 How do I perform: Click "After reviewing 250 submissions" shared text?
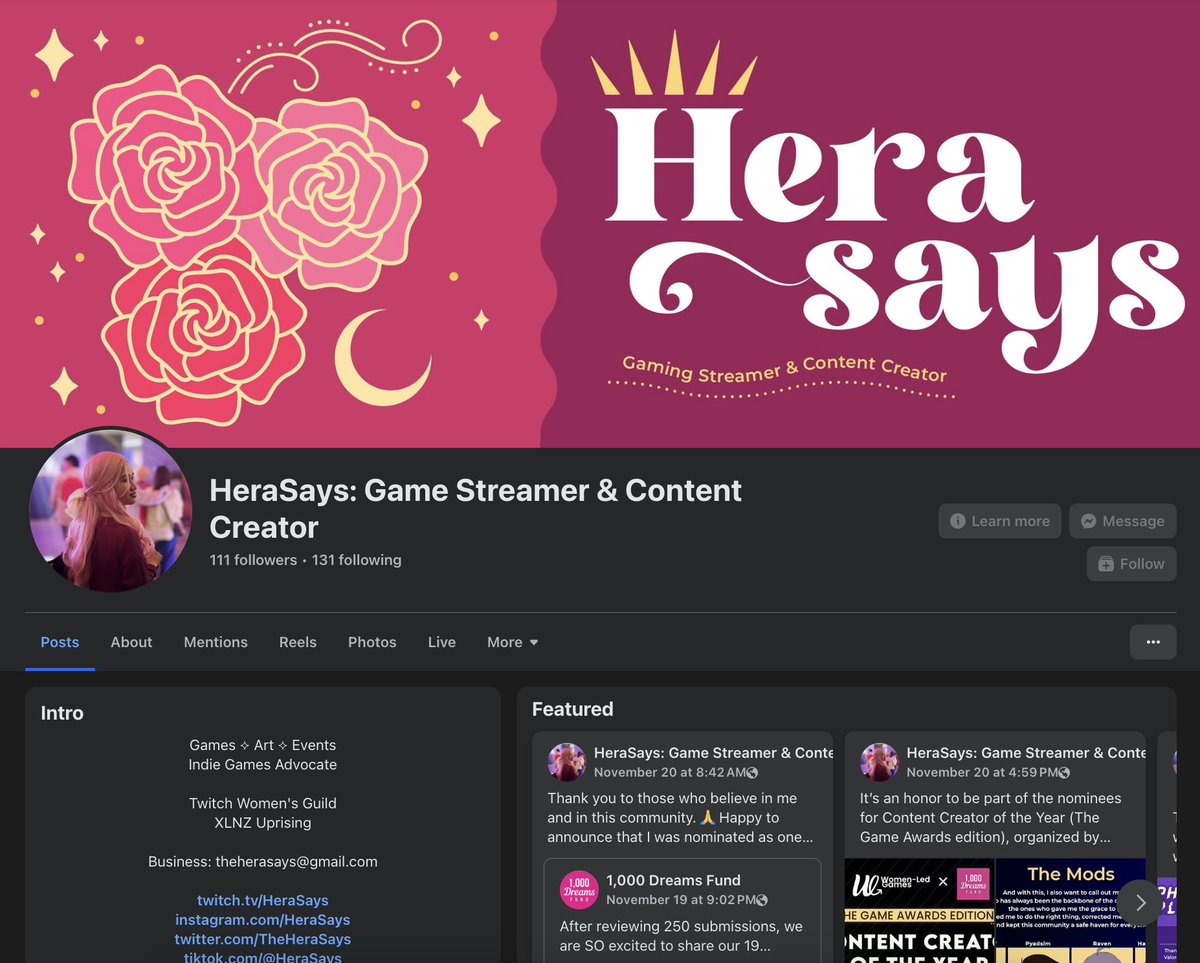(681, 937)
